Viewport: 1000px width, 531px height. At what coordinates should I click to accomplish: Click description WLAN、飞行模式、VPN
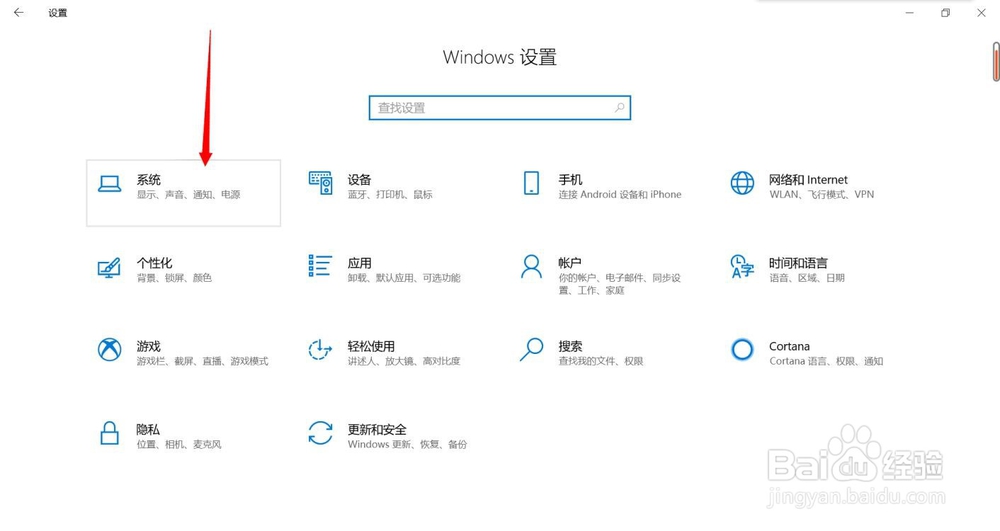pyautogui.click(x=821, y=194)
